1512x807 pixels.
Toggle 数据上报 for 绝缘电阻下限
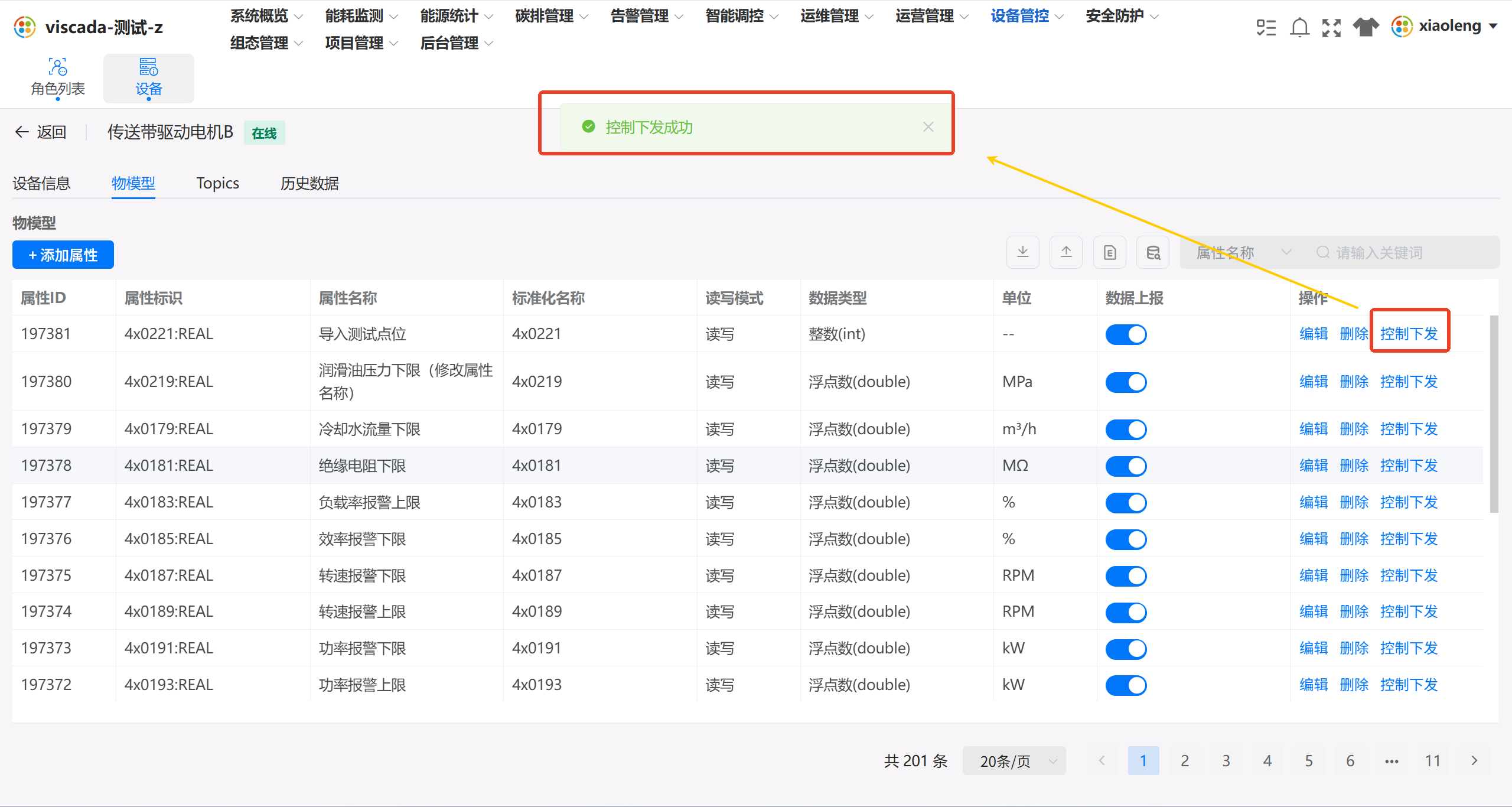1126,466
